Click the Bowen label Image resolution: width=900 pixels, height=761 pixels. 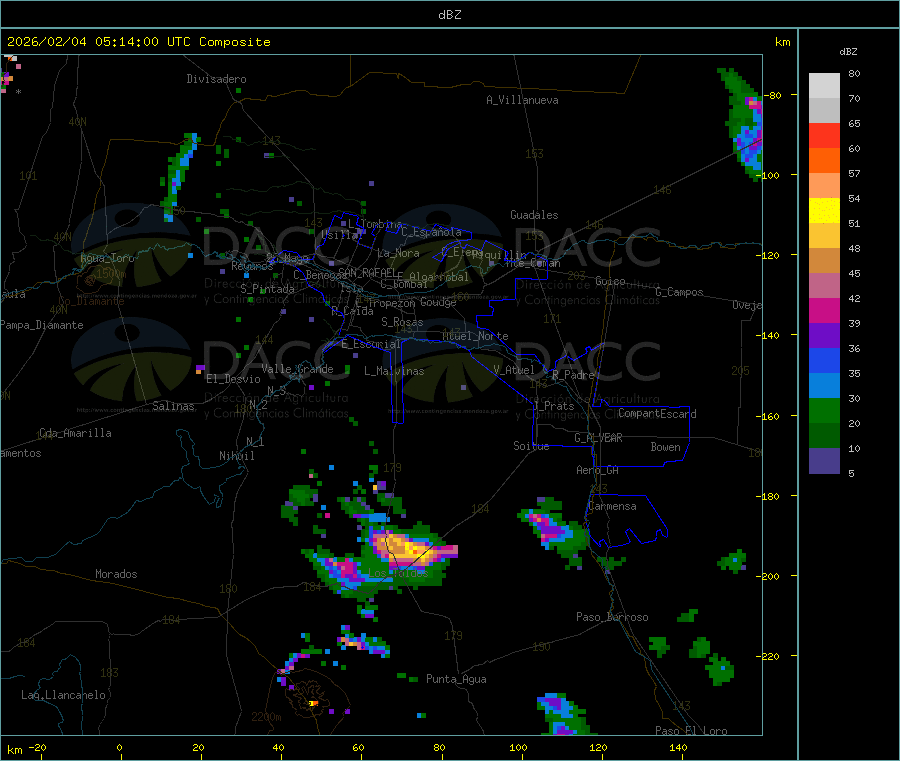666,447
